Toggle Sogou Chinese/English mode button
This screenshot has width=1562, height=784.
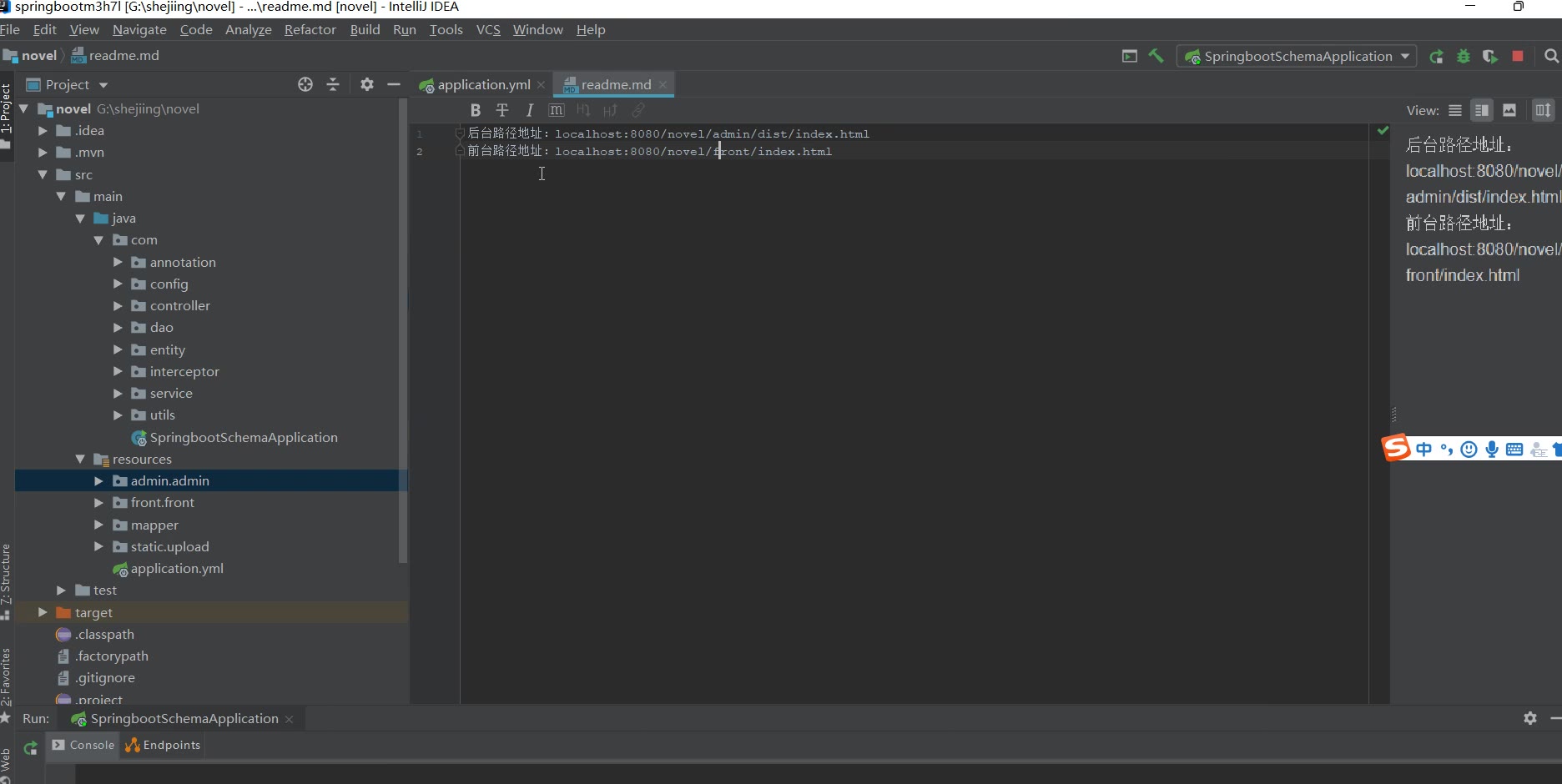[1424, 450]
